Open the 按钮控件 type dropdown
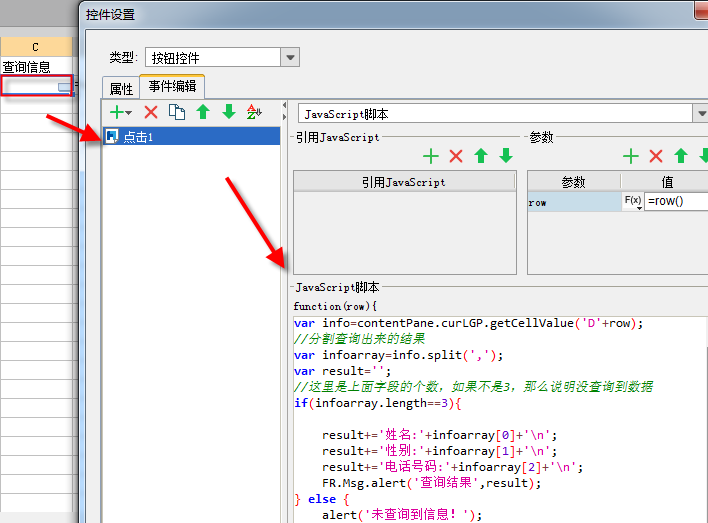Viewport: 708px width, 523px height. [290, 57]
